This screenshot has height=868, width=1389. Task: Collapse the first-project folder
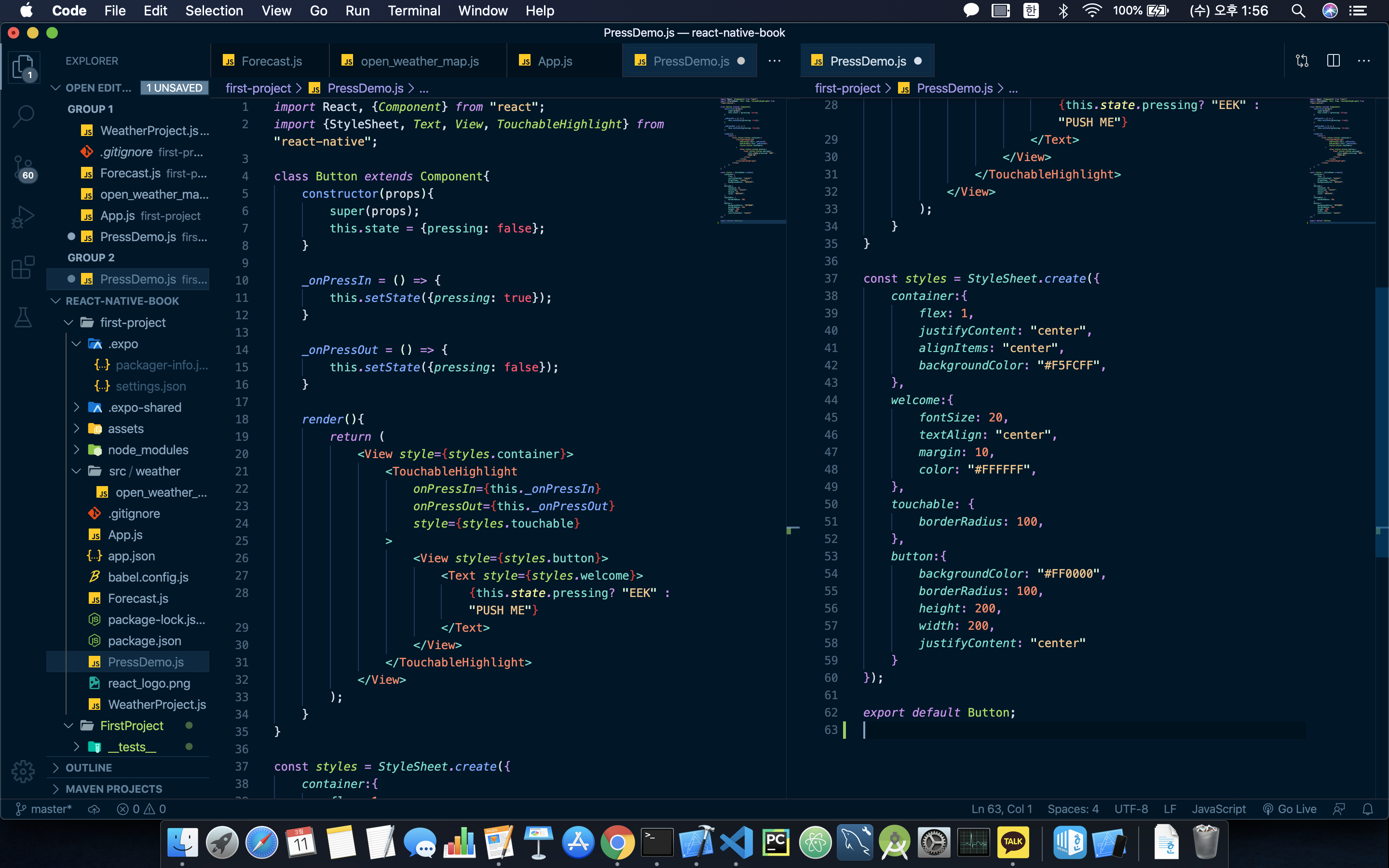[132, 323]
